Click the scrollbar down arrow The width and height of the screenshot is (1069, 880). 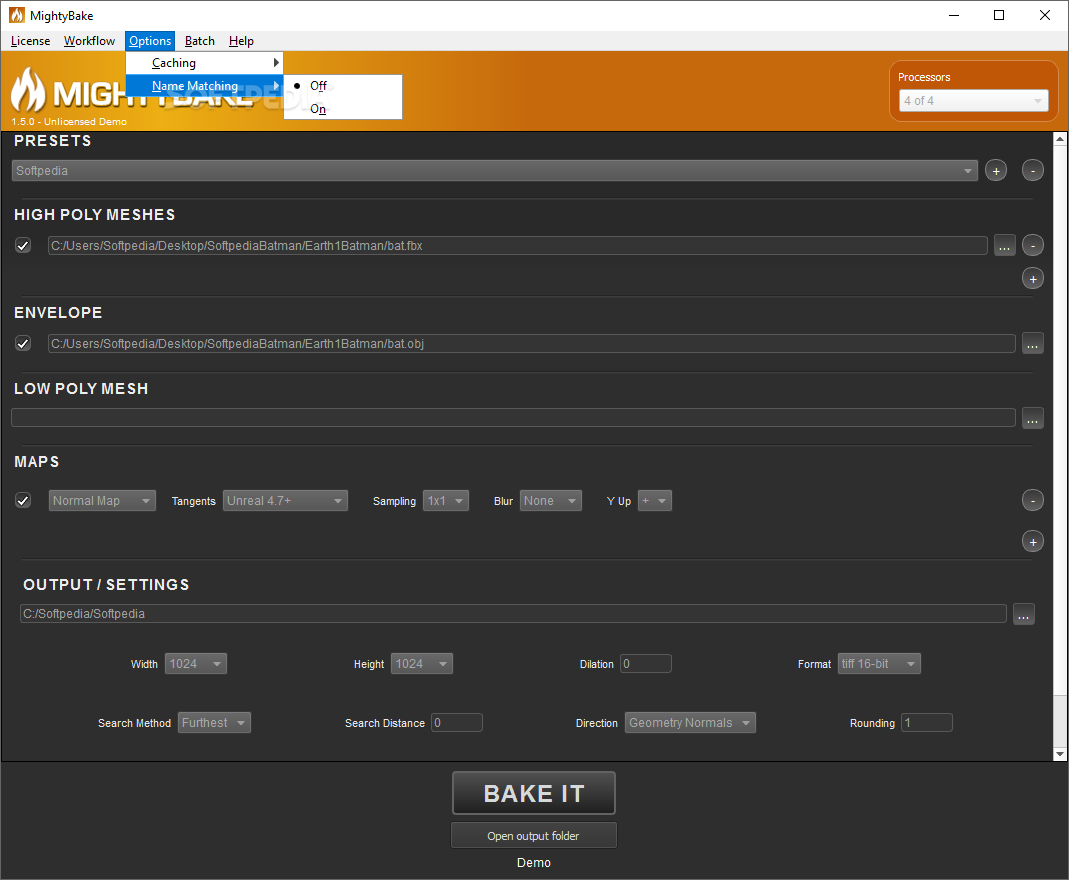pyautogui.click(x=1059, y=754)
